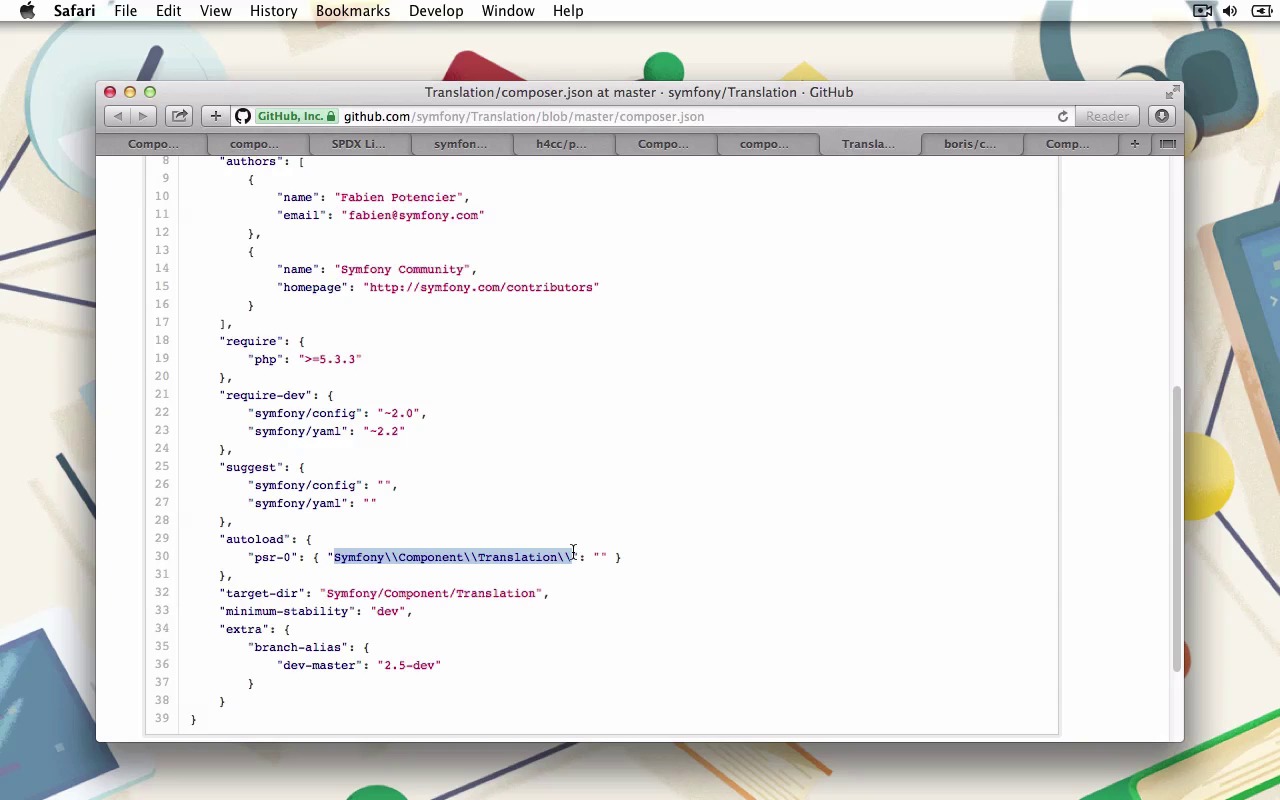This screenshot has width=1280, height=800.
Task: Click the "Symfony Community" name value
Action: pos(403,269)
